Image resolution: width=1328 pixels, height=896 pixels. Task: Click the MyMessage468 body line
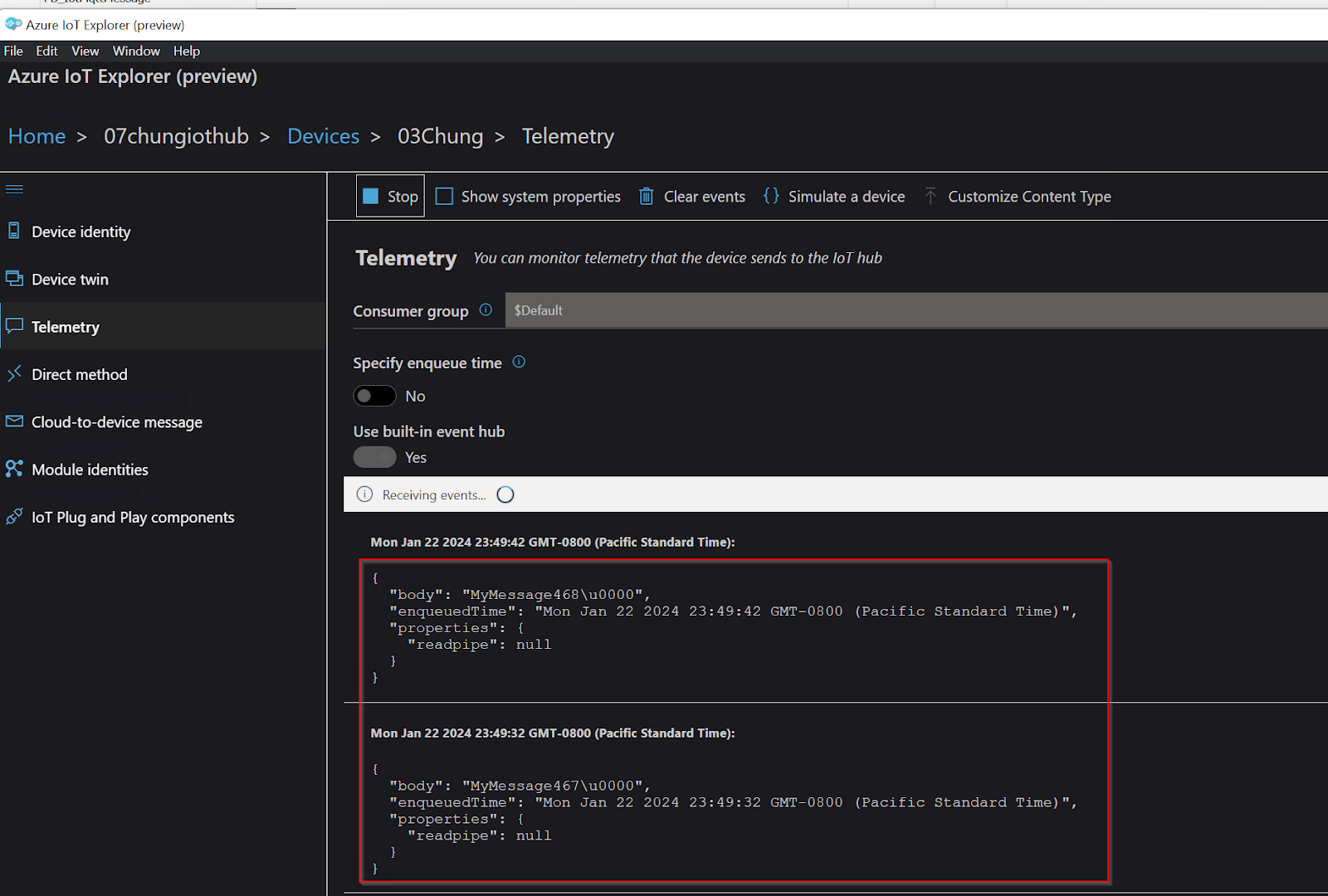click(x=520, y=594)
